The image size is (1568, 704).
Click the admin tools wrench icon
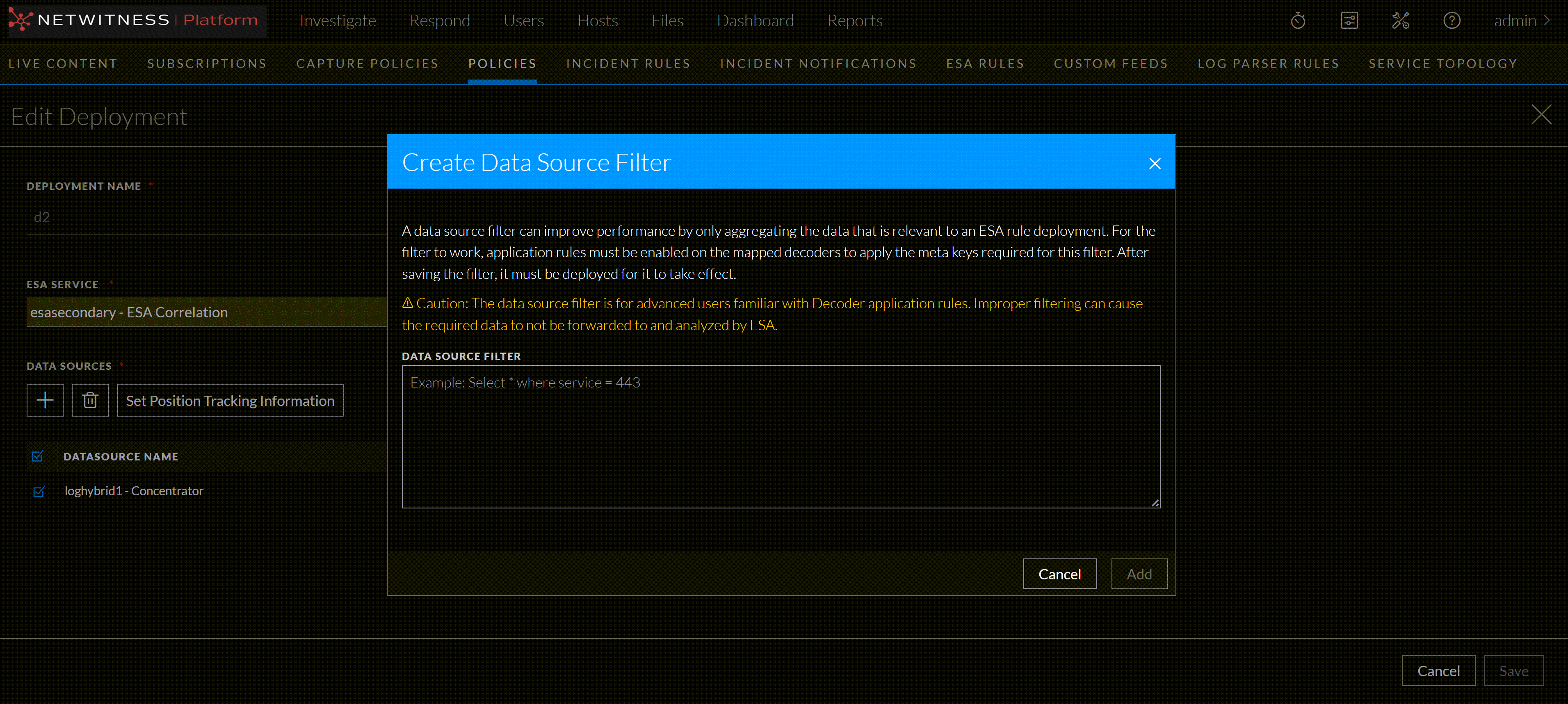[x=1401, y=20]
